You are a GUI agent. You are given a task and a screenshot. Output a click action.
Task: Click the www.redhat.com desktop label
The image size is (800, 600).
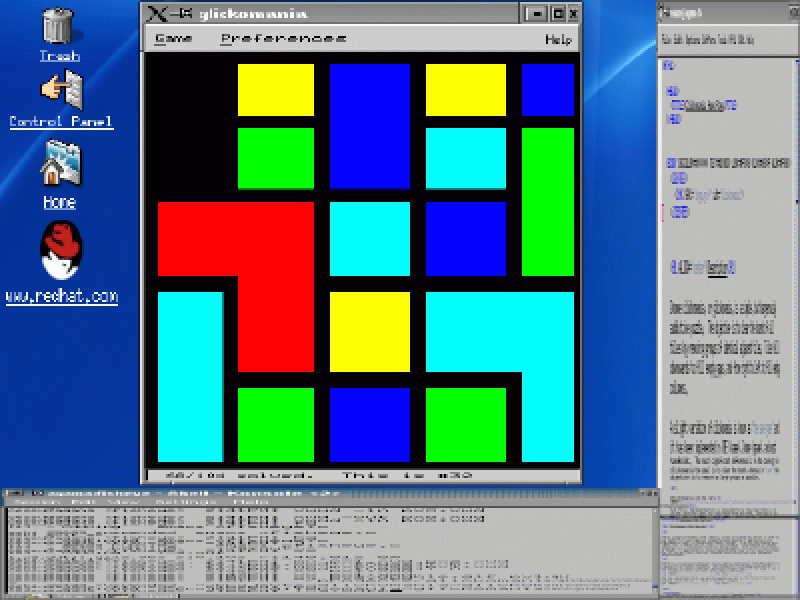click(x=61, y=297)
